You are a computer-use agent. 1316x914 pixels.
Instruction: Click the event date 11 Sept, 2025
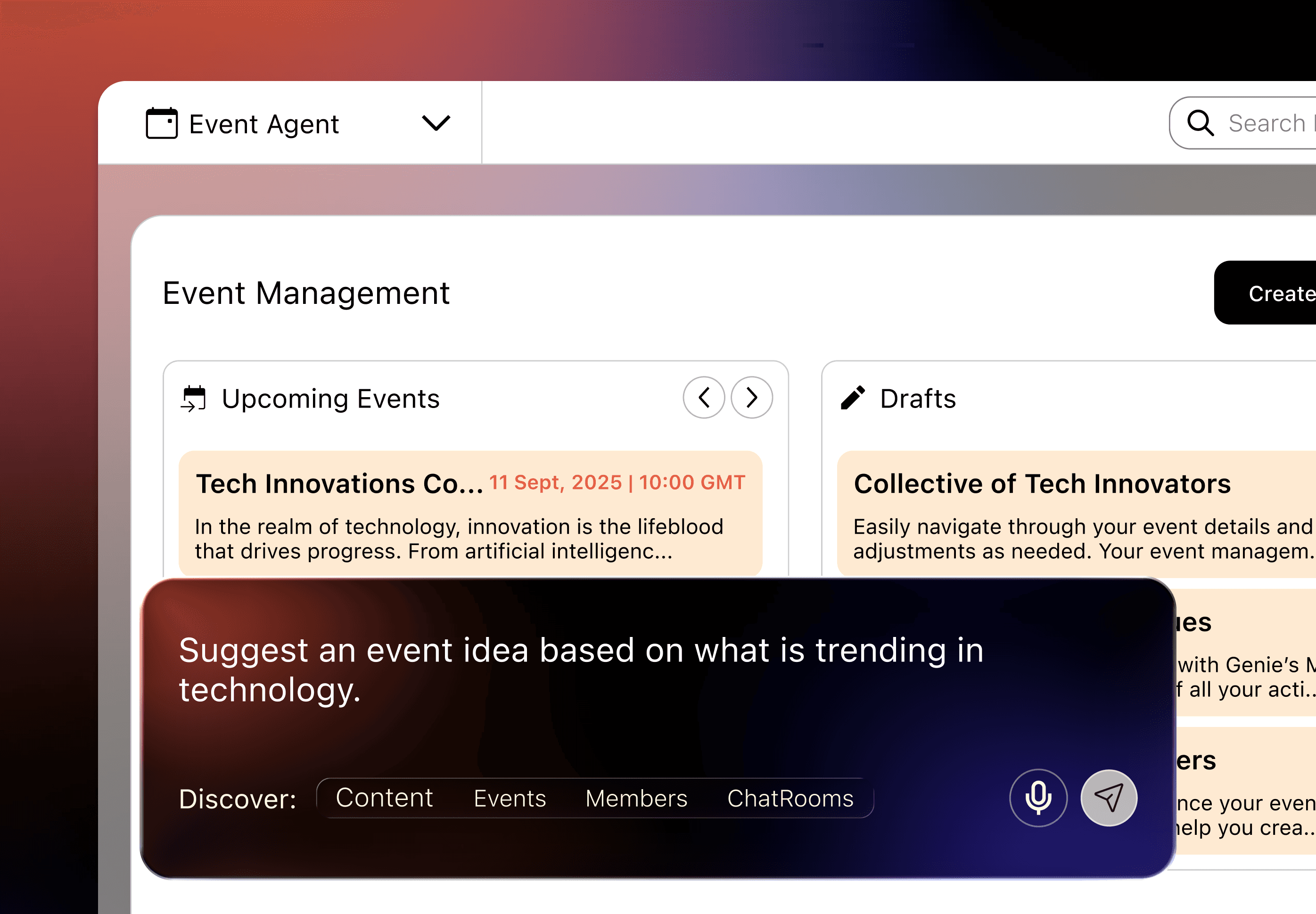pyautogui.click(x=555, y=482)
